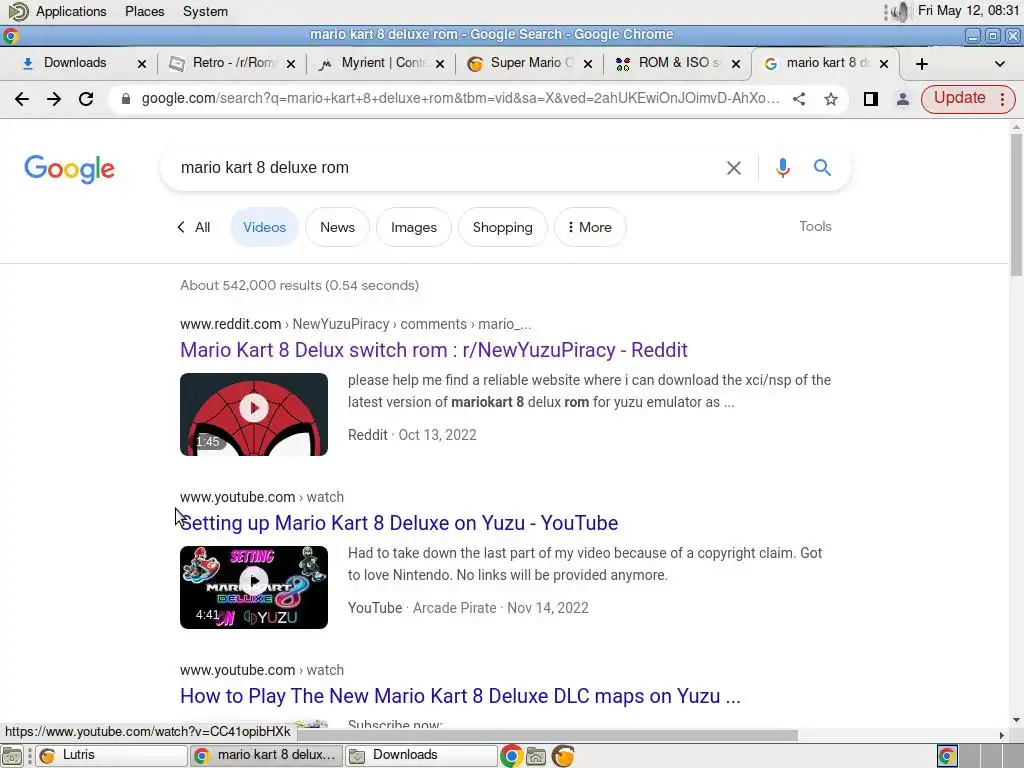Select the News filter
The width and height of the screenshot is (1024, 768).
[338, 227]
